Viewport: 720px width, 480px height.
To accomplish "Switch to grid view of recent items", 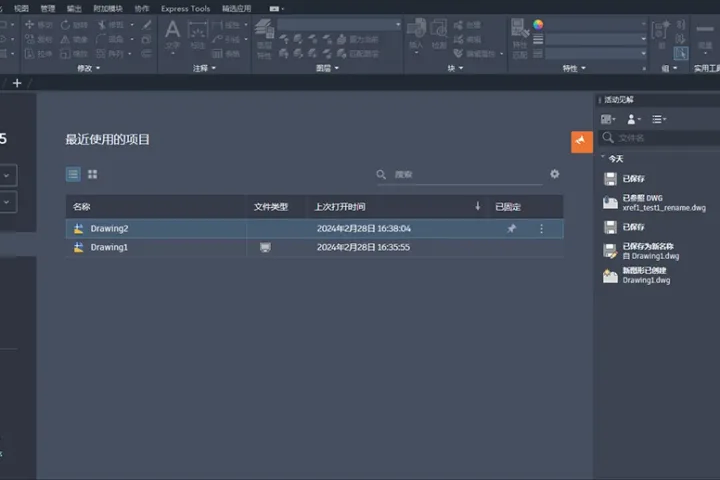I will point(92,175).
